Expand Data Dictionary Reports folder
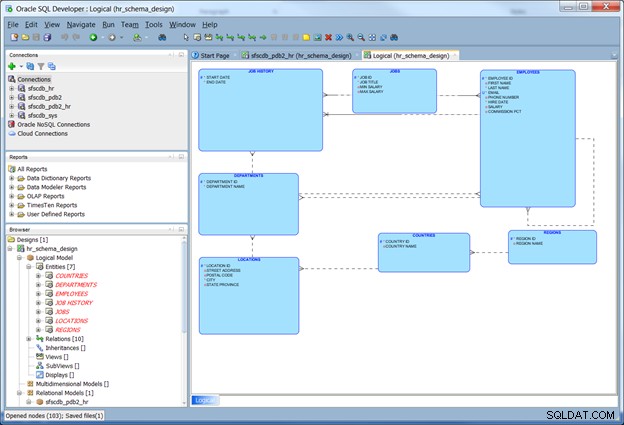The height and width of the screenshot is (425, 624). click(x=12, y=178)
